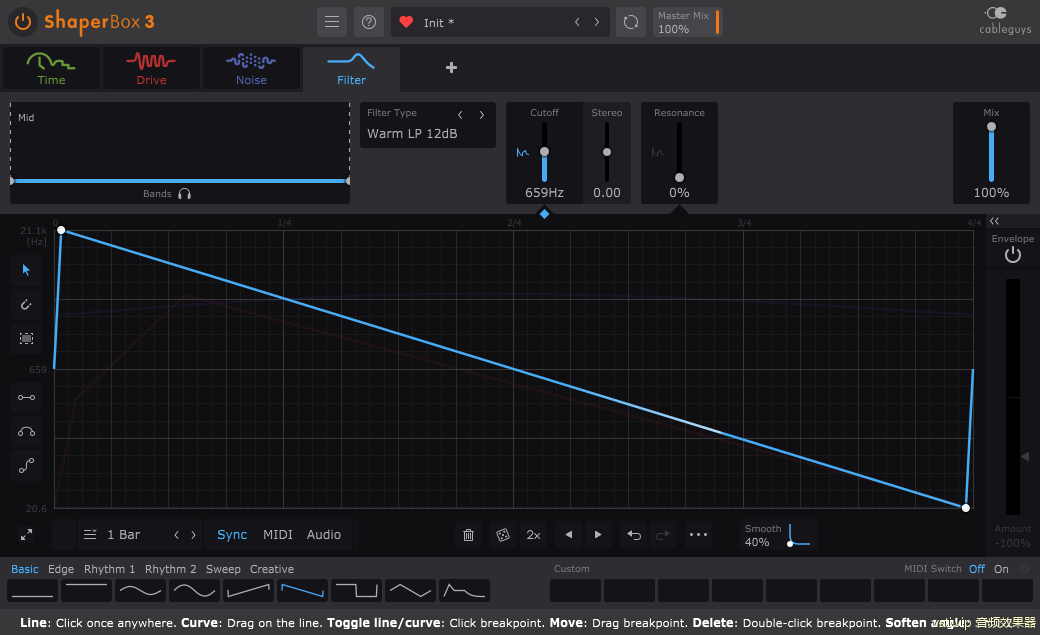This screenshot has height=635, width=1040.
Task: Select the pen draw tool
Action: (x=27, y=305)
